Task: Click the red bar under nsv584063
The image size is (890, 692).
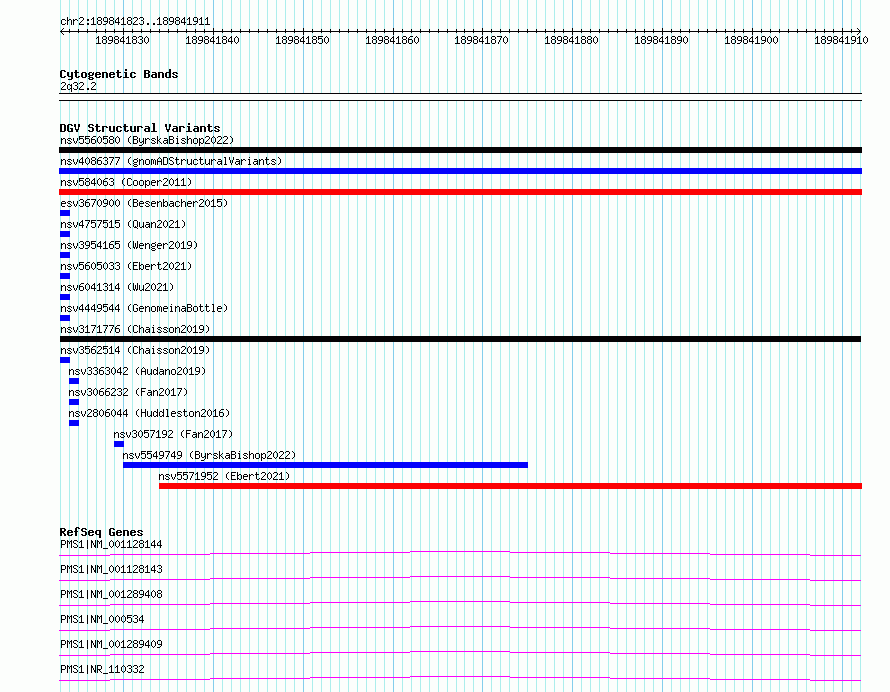Action: (460, 192)
